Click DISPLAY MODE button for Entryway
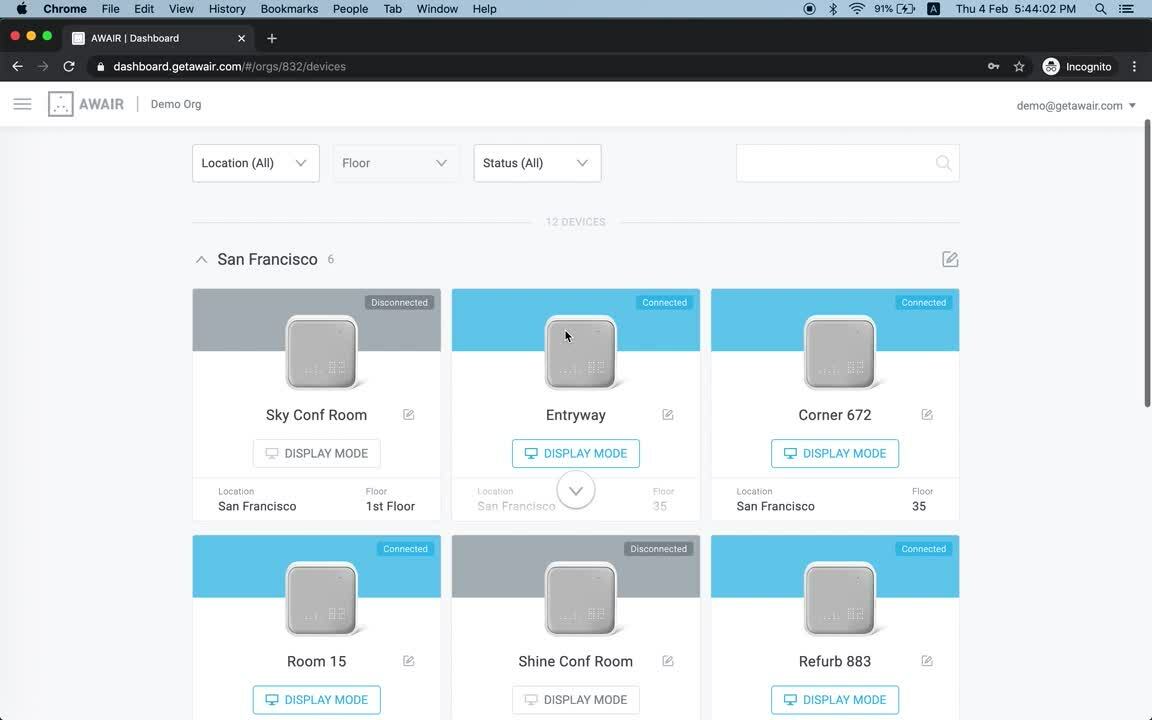The height and width of the screenshot is (720, 1152). 576,453
